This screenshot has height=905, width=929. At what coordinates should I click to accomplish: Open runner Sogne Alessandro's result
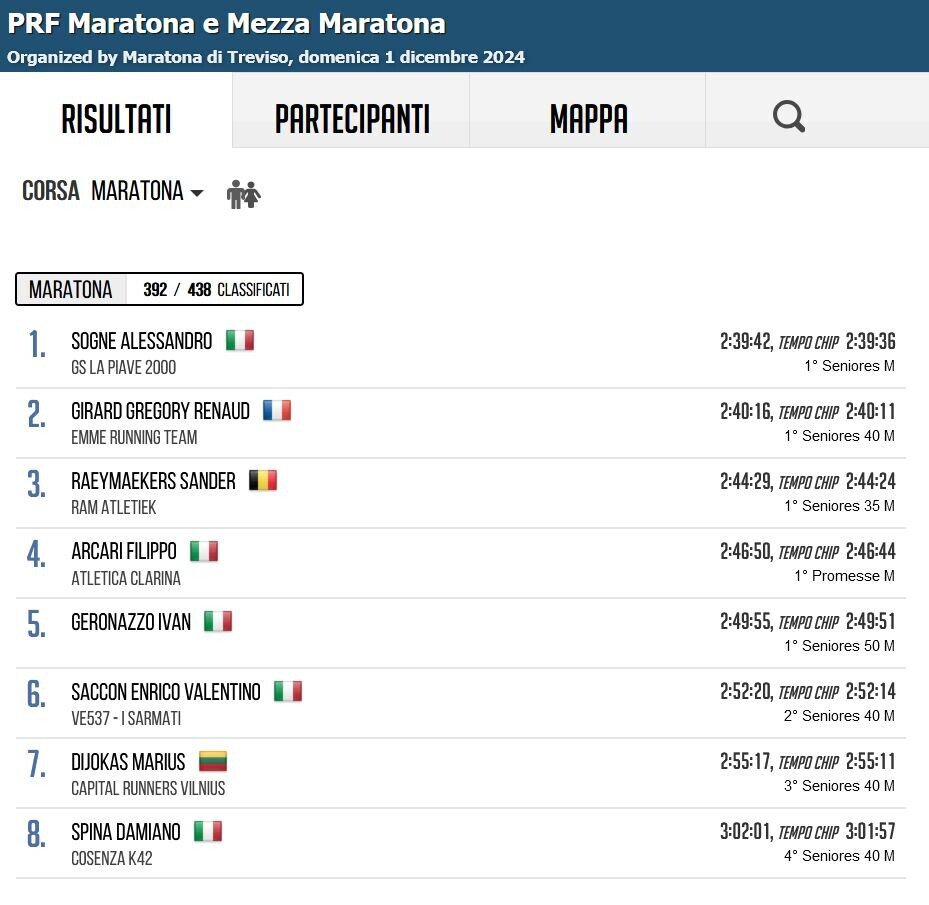[142, 341]
